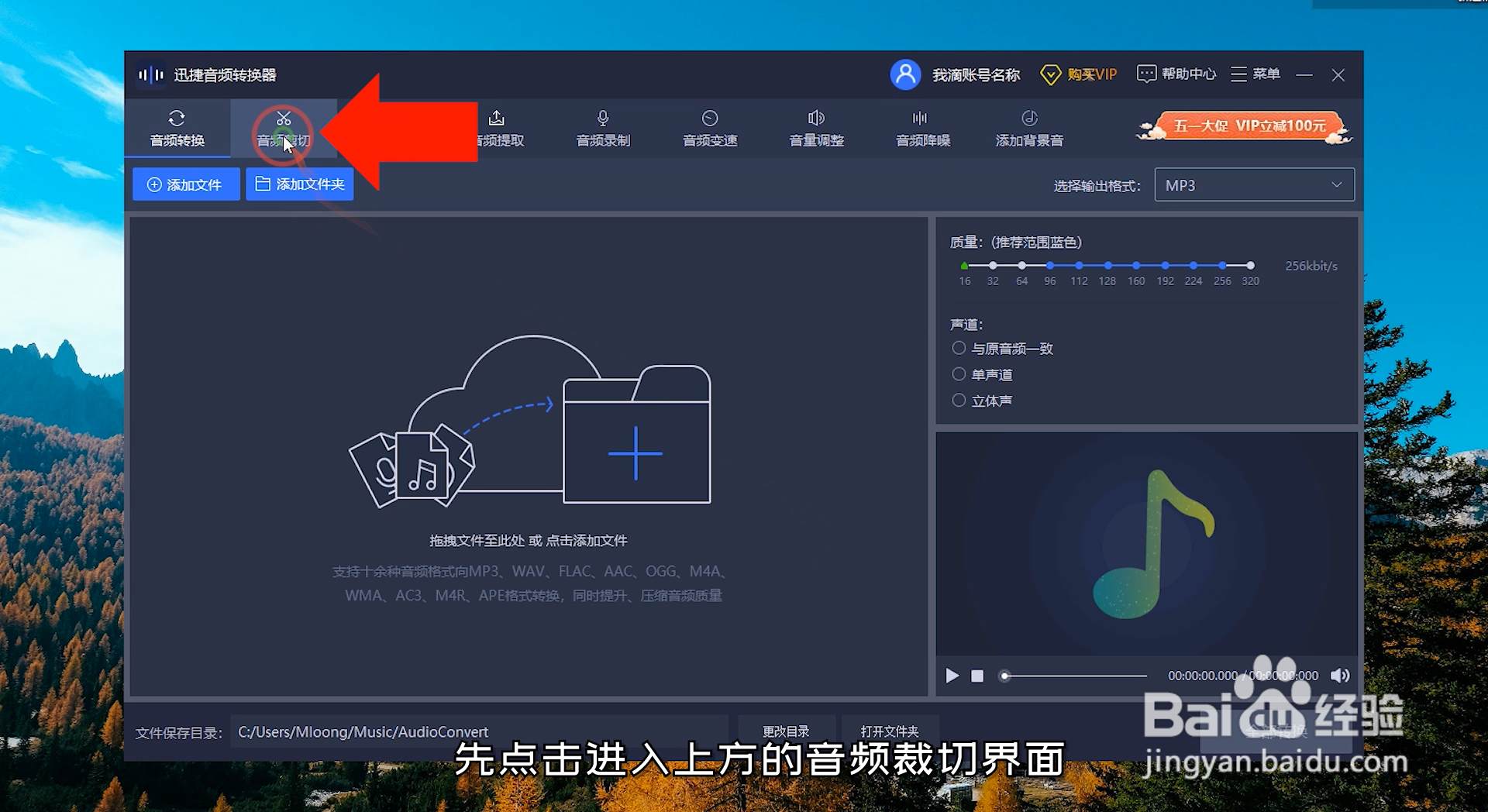
Task: Click the 添加文件 button
Action: [x=186, y=184]
